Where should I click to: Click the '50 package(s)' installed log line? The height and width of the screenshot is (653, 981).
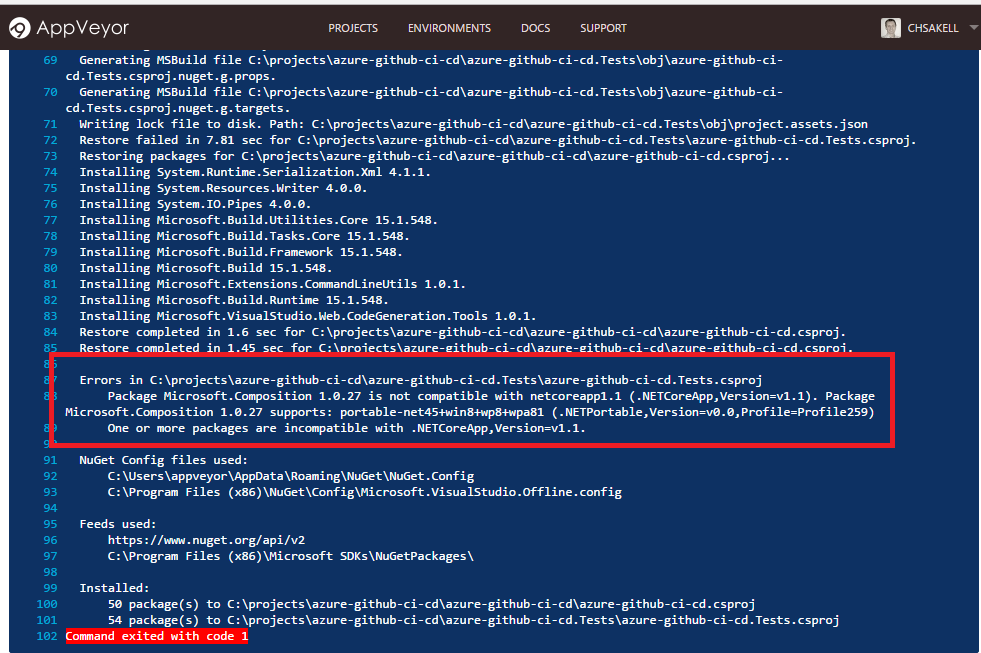pyautogui.click(x=430, y=604)
